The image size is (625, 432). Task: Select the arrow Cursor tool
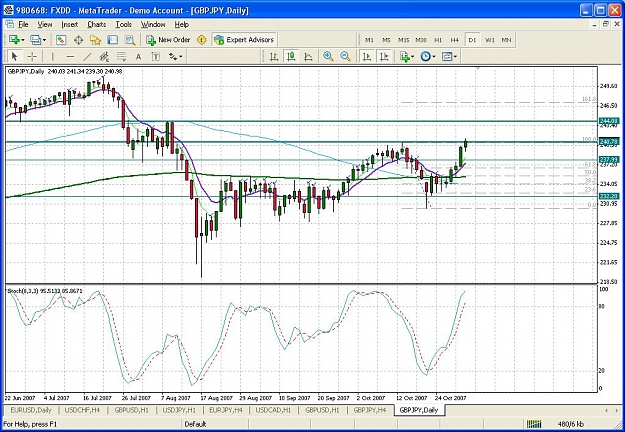pos(15,57)
